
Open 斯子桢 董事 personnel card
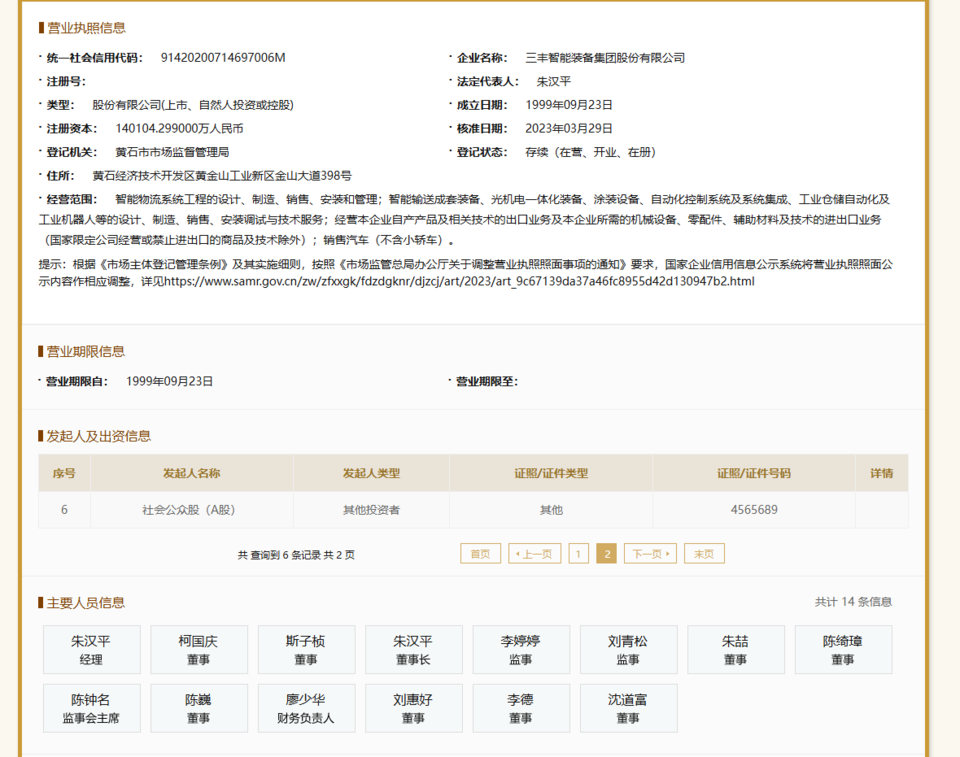[x=307, y=650]
